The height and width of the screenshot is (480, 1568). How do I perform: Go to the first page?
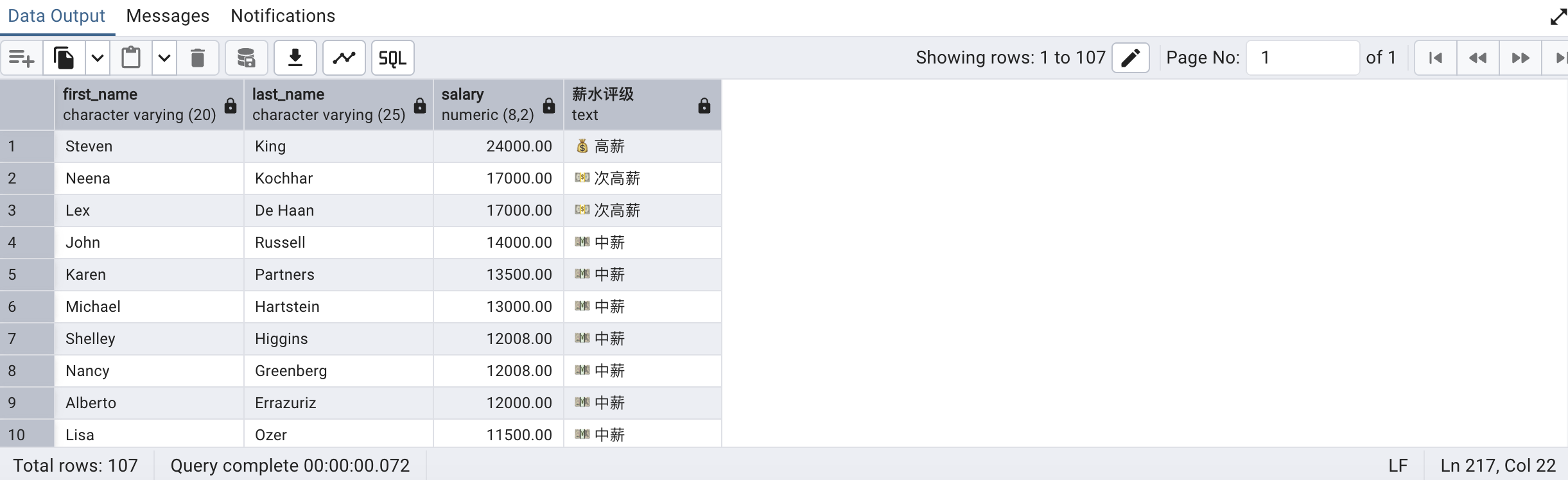pos(1436,58)
